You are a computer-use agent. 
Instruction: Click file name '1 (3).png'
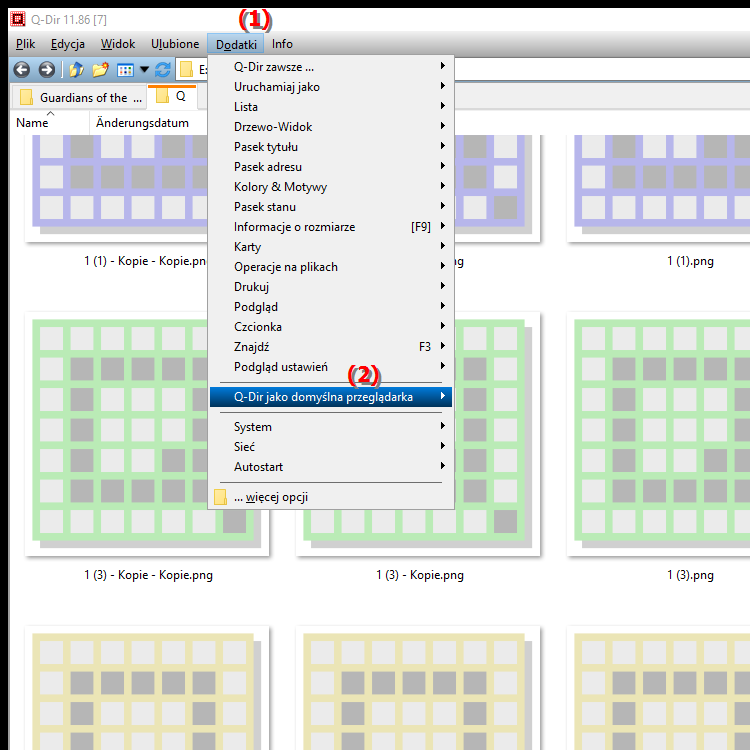point(690,575)
